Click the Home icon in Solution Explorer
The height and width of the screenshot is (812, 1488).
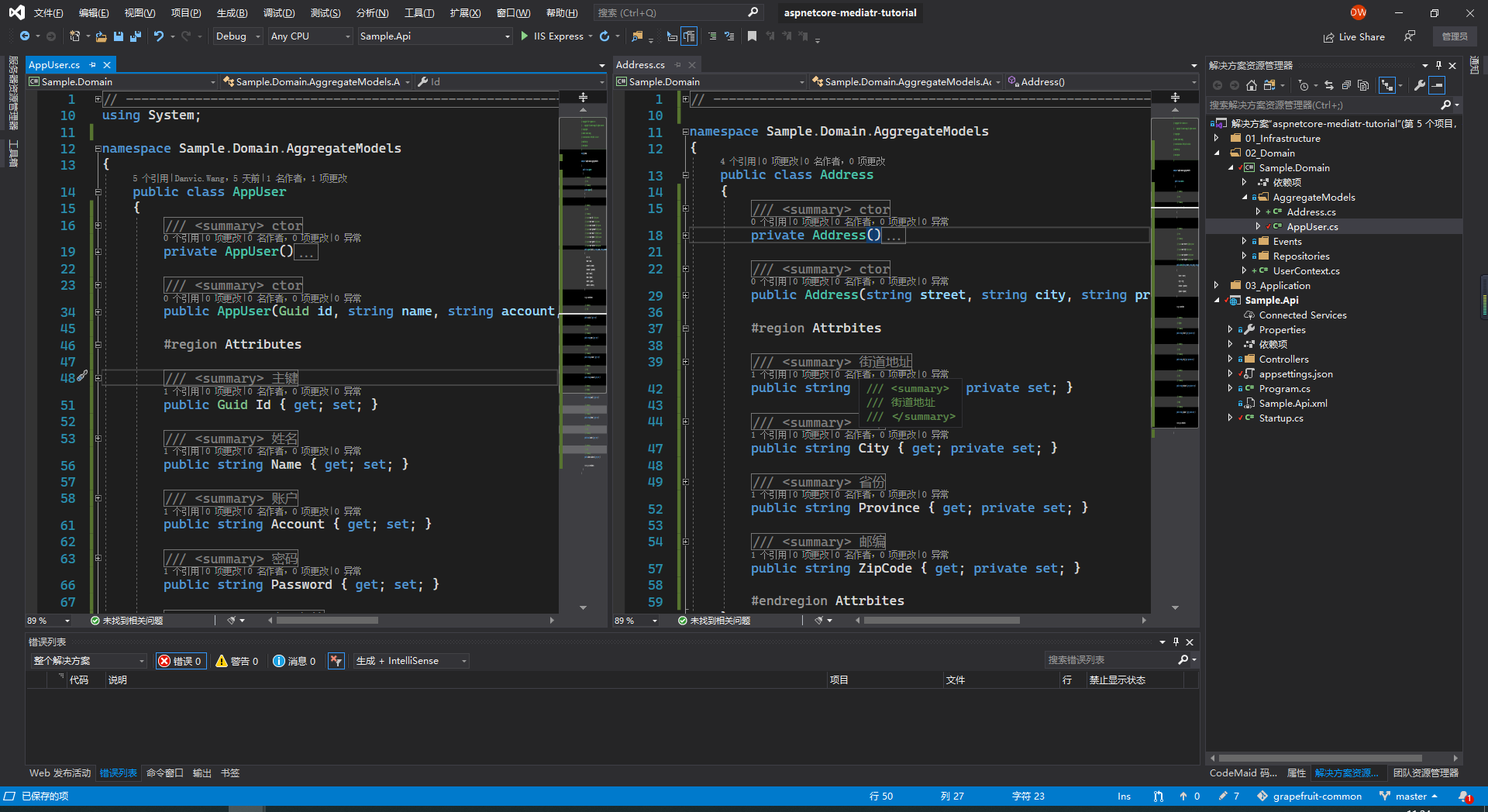tap(1251, 85)
